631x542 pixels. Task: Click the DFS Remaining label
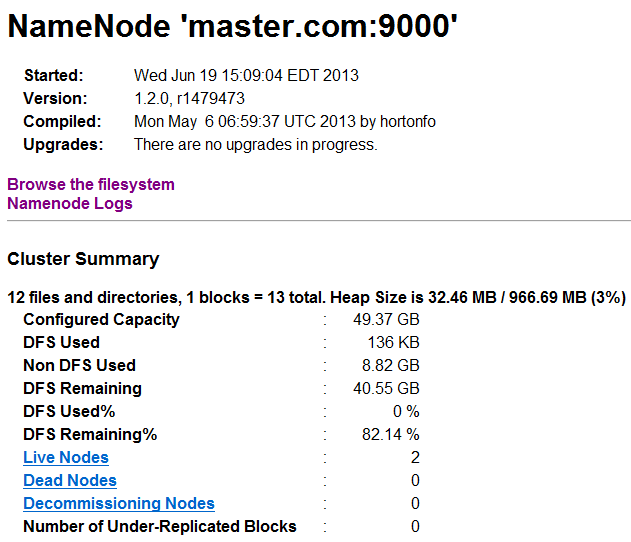point(82,389)
